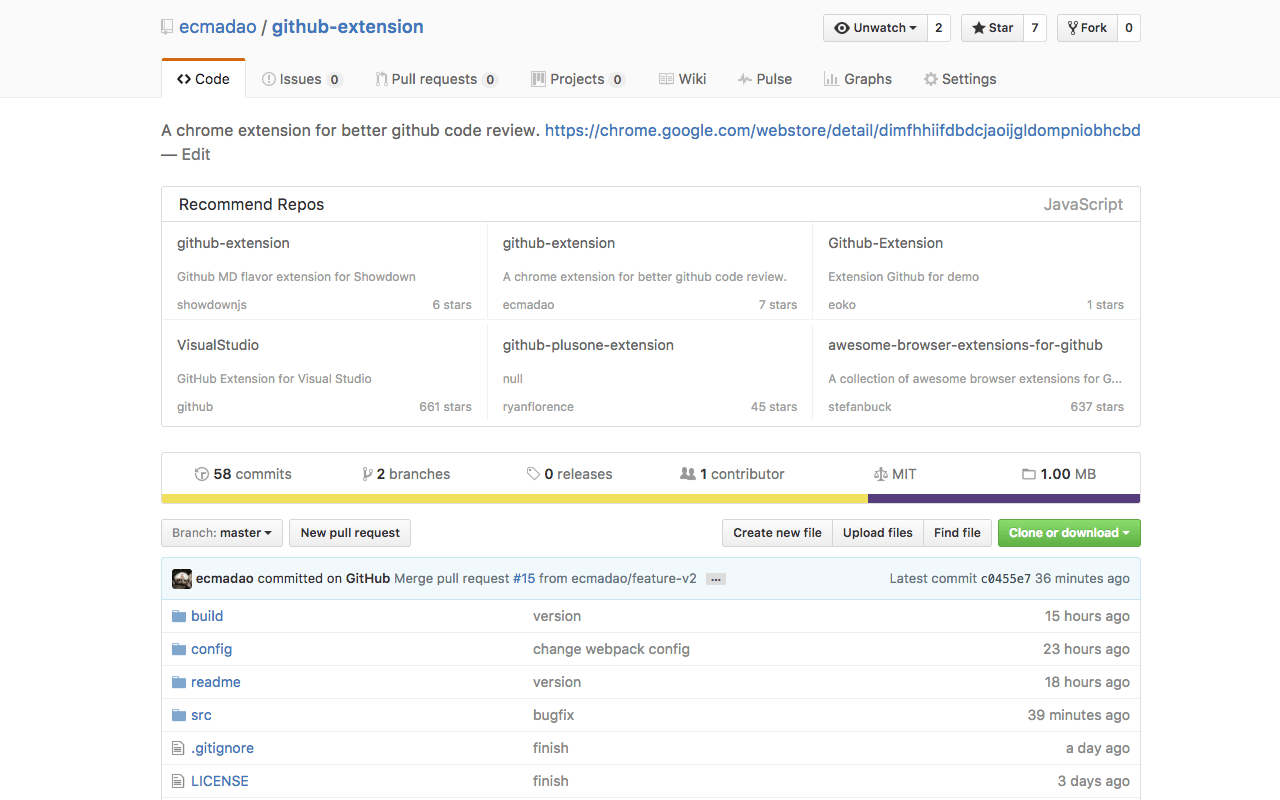The image size is (1280, 800).
Task: Expand commit message with ellipsis button
Action: pos(715,579)
